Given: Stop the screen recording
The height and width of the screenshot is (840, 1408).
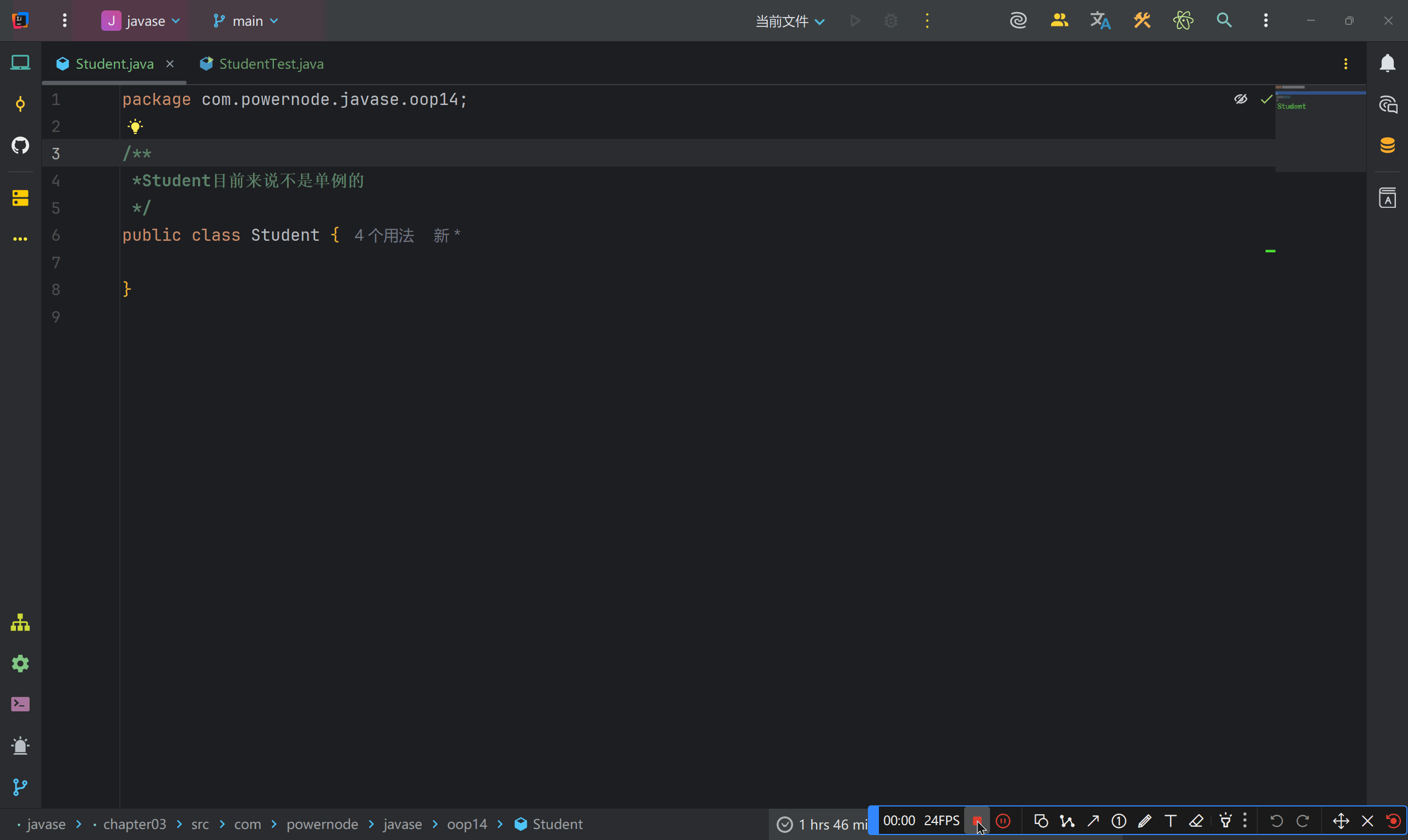Looking at the screenshot, I should 977,821.
